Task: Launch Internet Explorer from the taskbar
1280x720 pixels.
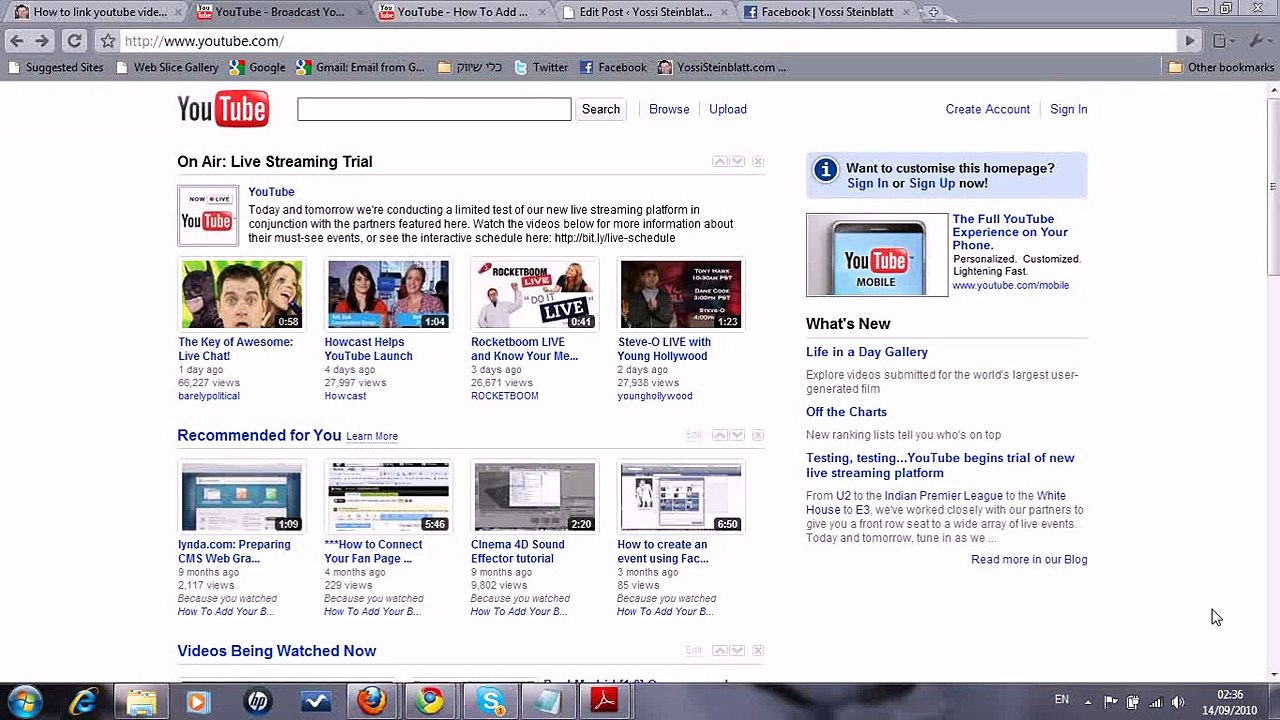Action: click(83, 701)
